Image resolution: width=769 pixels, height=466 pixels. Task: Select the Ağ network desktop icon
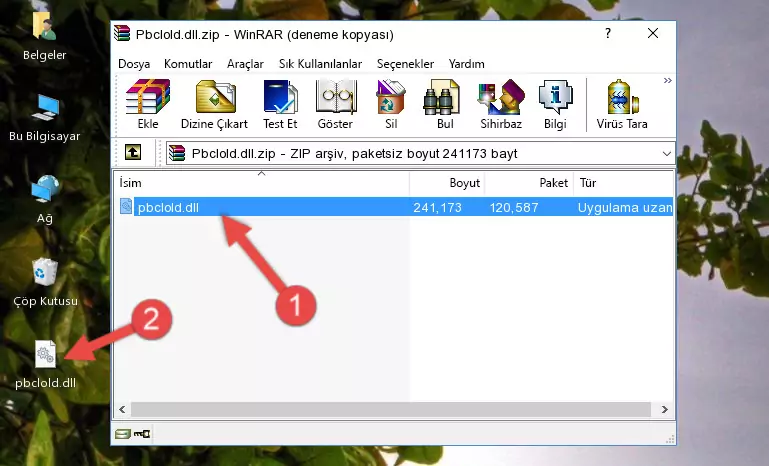coord(45,200)
